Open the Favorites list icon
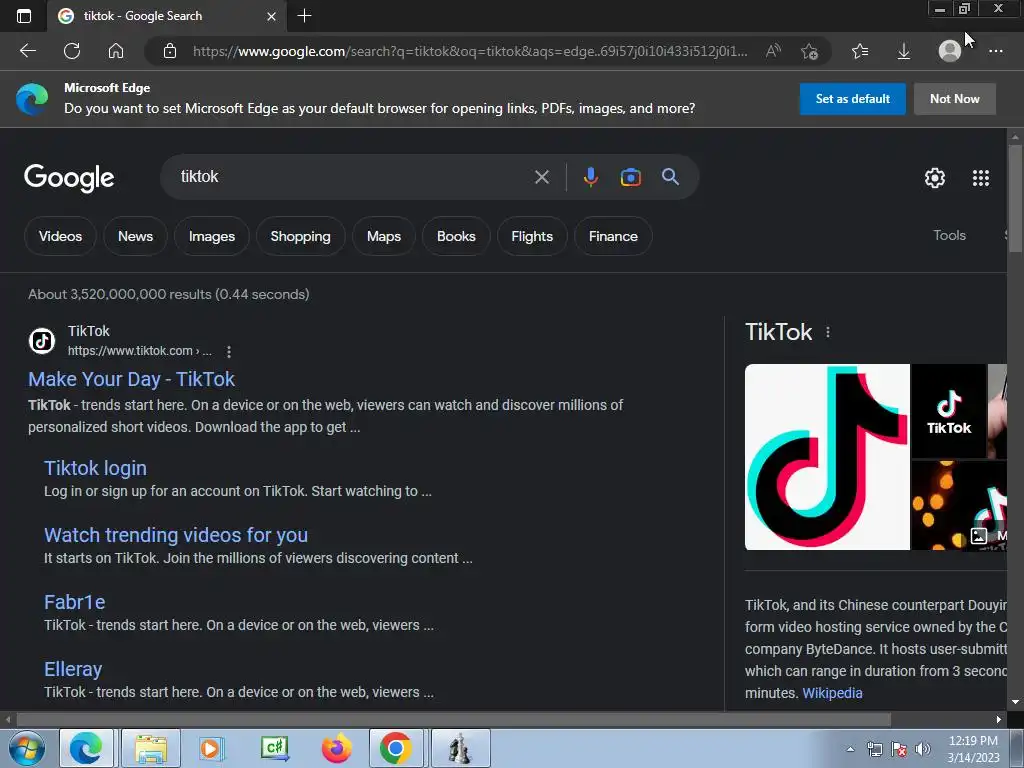This screenshot has width=1024, height=768. (860, 51)
